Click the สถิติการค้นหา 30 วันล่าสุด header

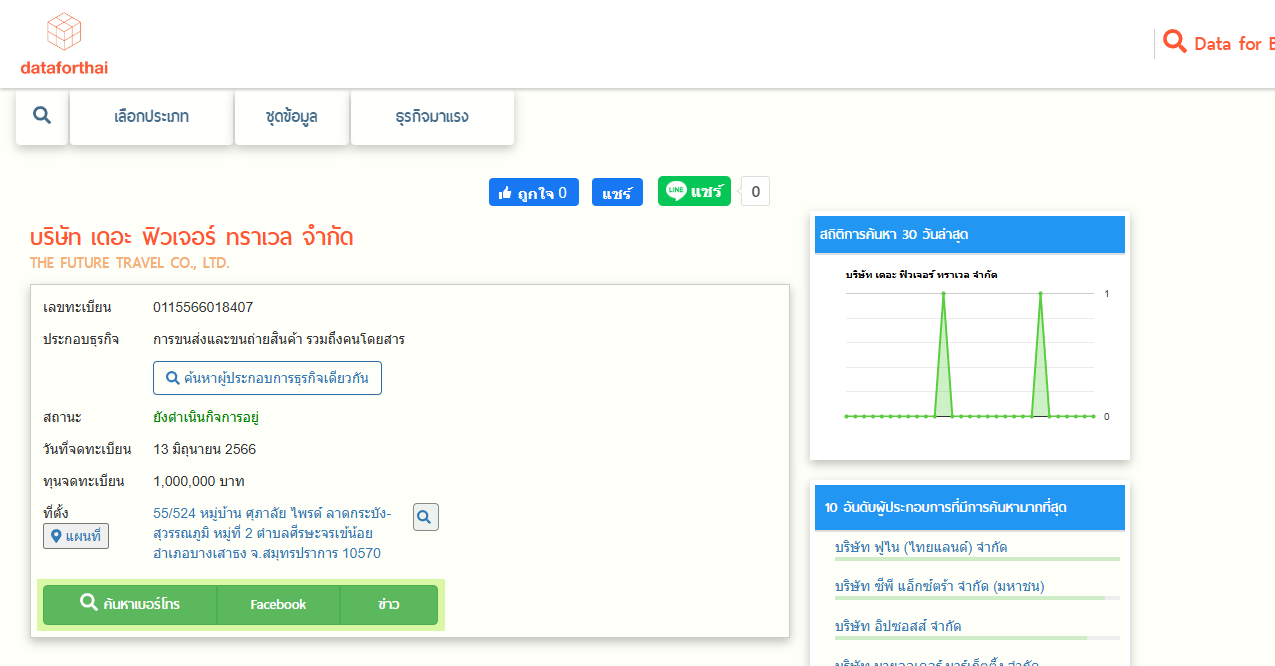click(x=970, y=235)
